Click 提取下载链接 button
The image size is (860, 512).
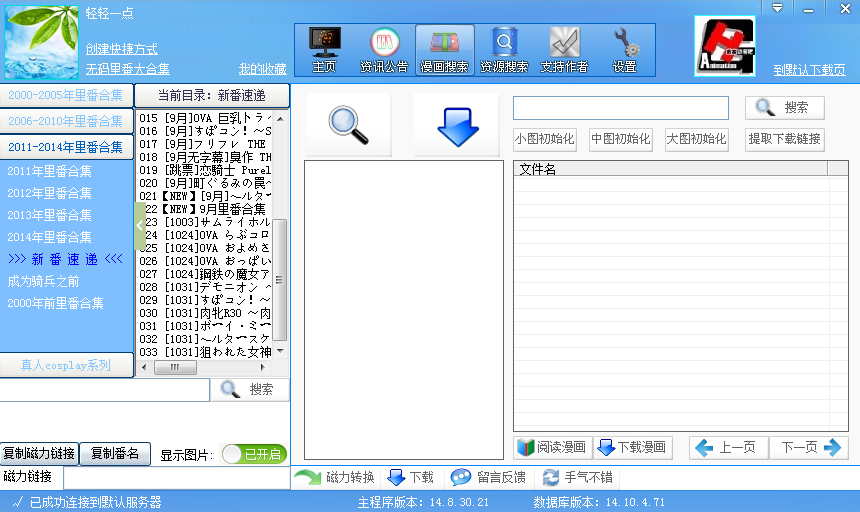pos(785,139)
